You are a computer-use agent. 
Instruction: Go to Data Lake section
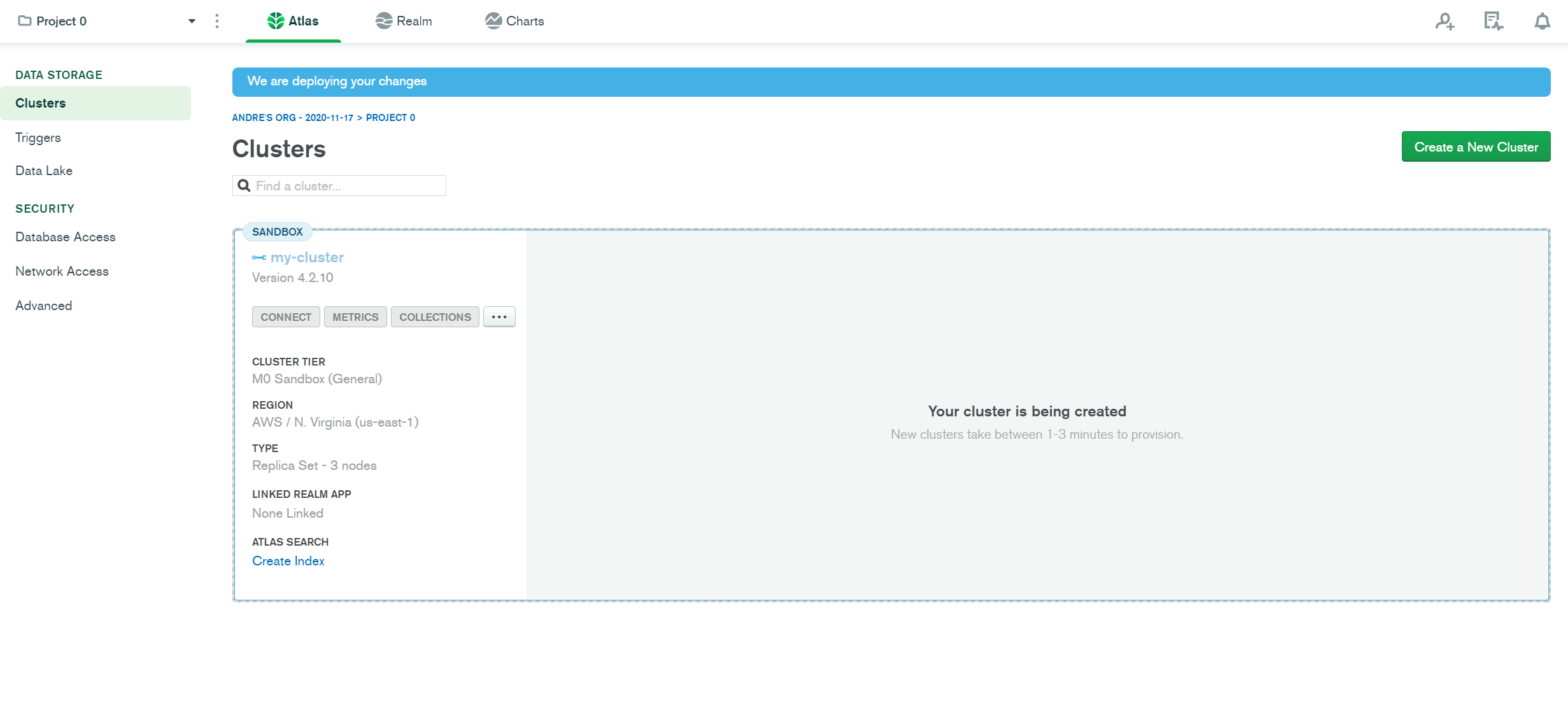point(44,171)
